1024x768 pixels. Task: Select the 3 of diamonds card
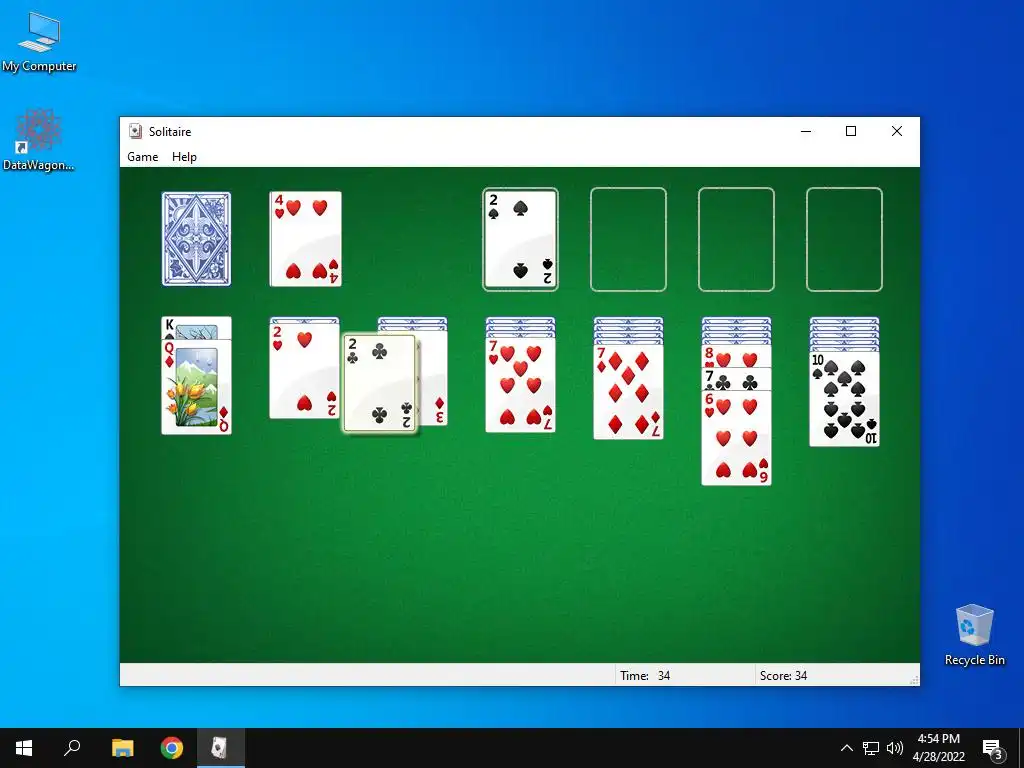(x=433, y=380)
